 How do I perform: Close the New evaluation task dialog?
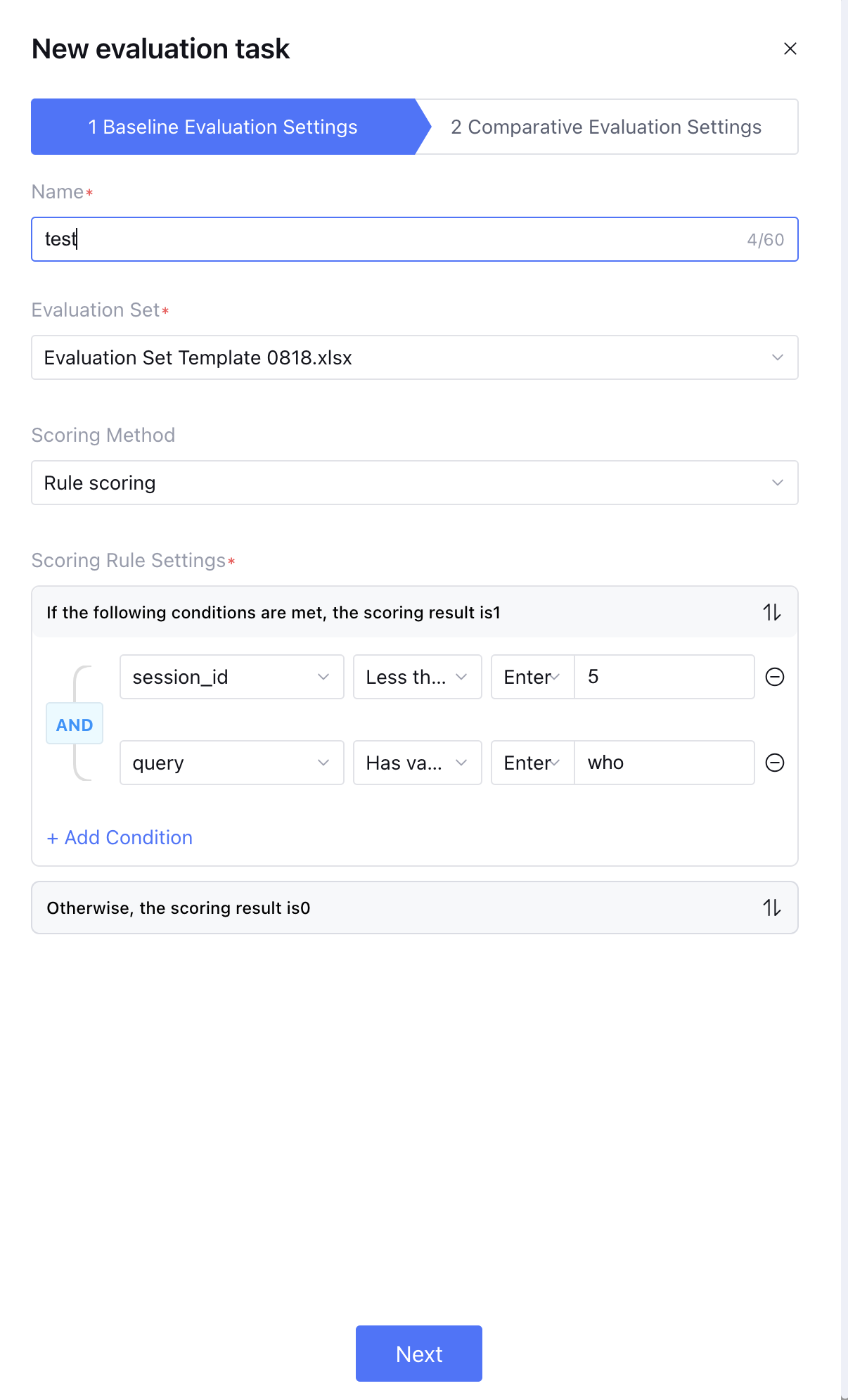coord(790,49)
